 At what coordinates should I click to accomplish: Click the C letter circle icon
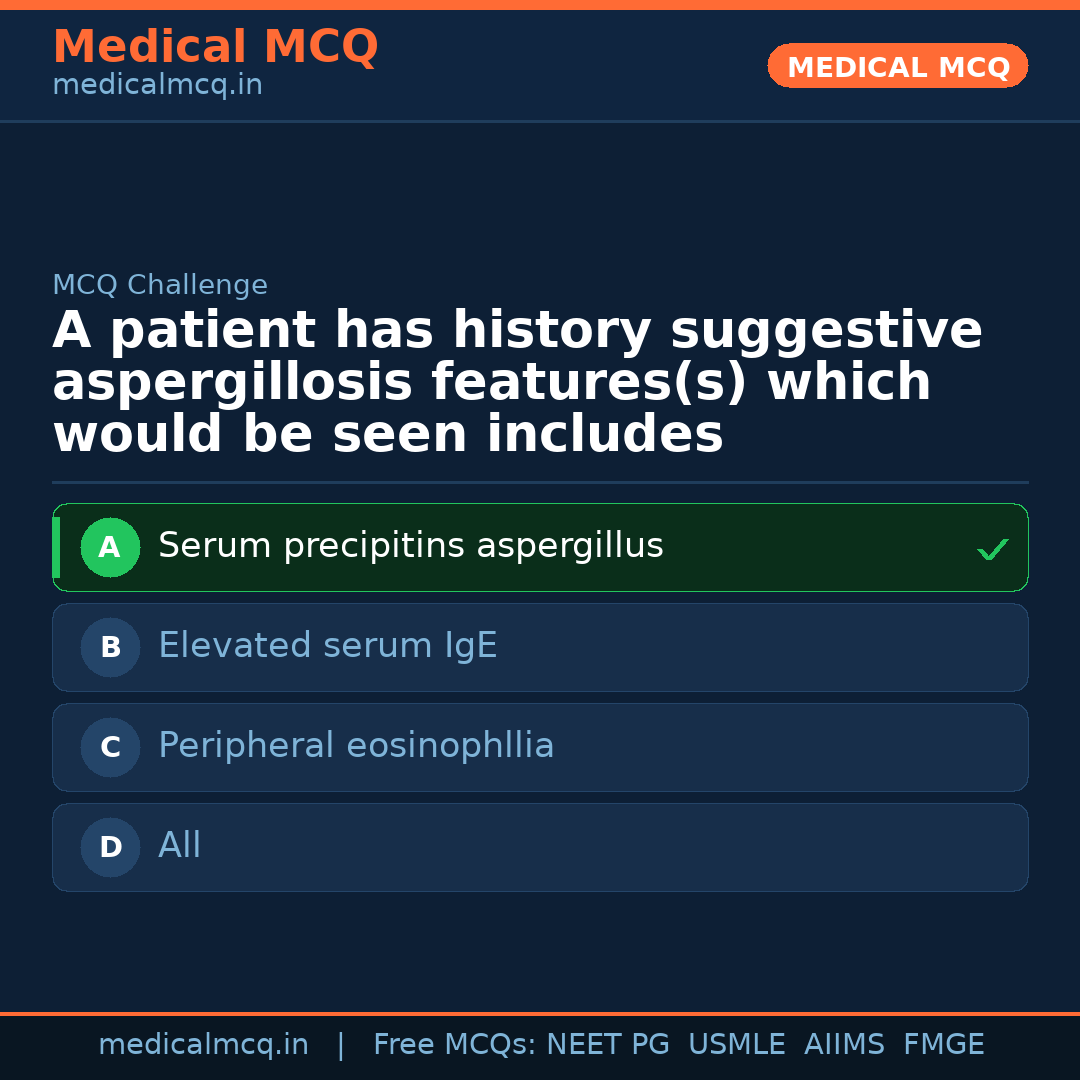pyautogui.click(x=110, y=747)
